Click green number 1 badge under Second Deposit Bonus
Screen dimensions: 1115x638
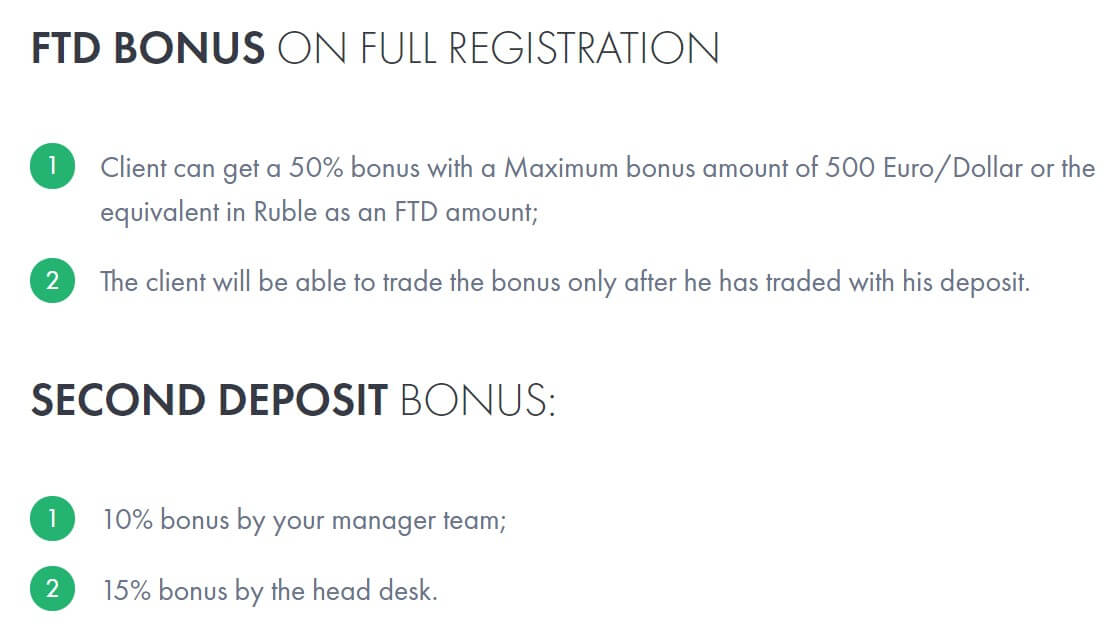tap(53, 519)
